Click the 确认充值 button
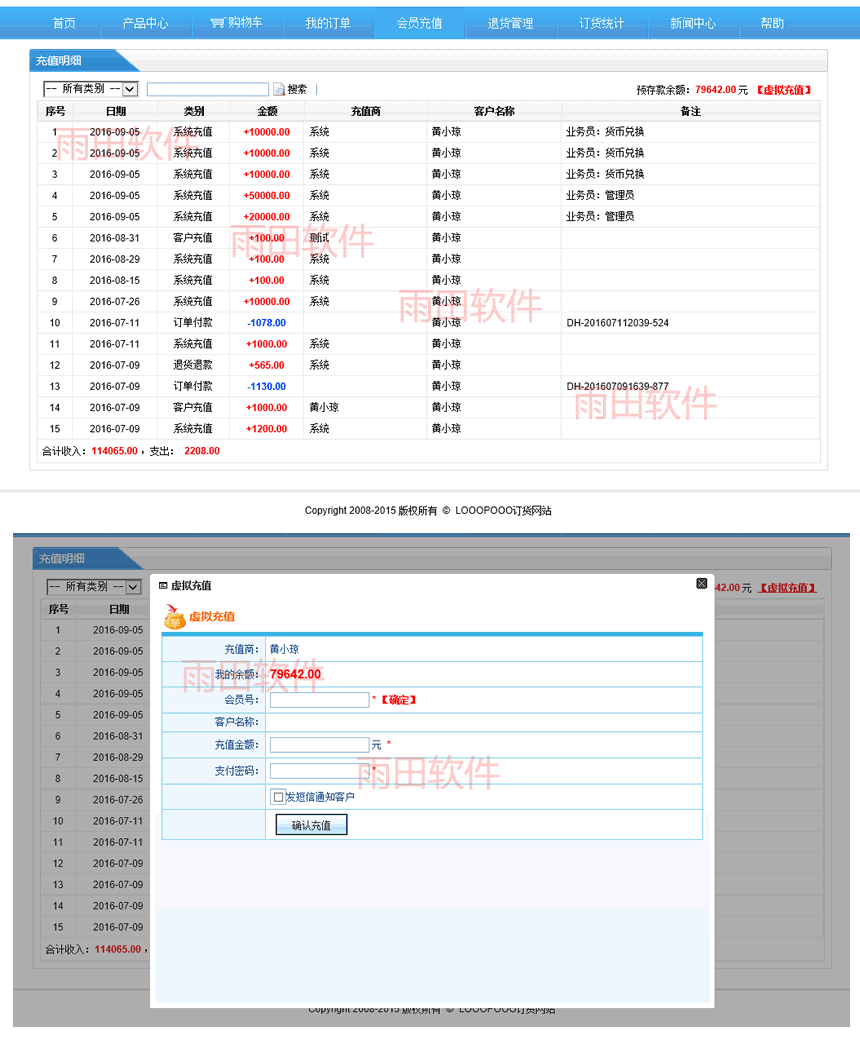This screenshot has width=860, height=1040. click(311, 825)
